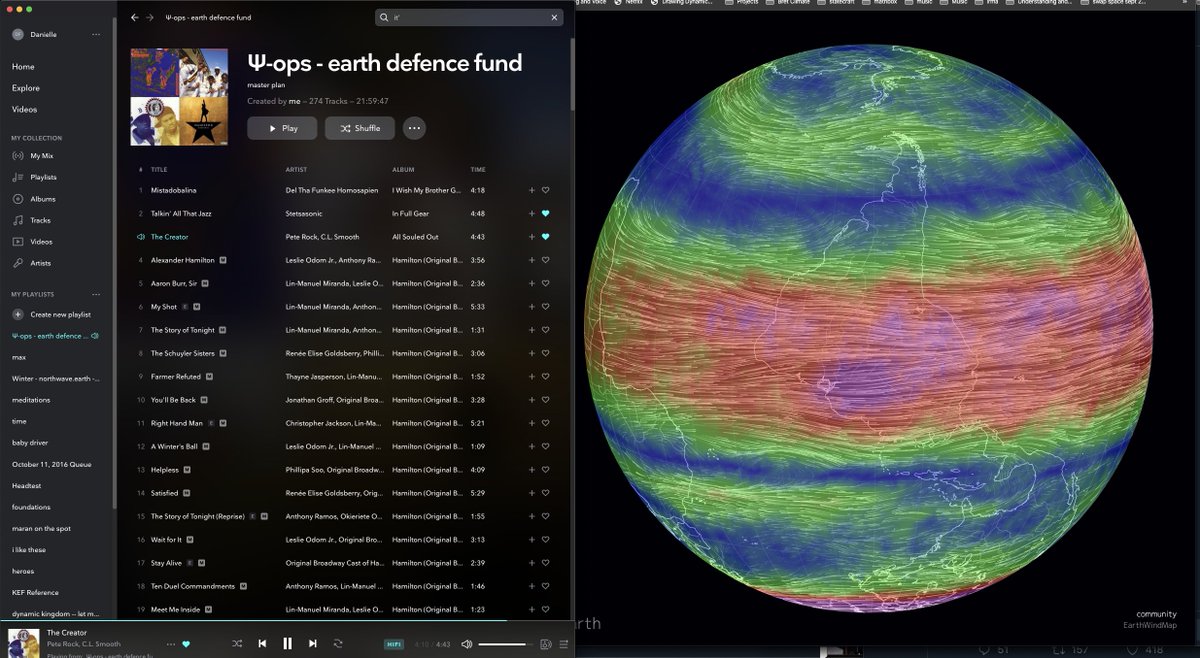
Task: Open the My Playlists section ellipsis menu
Action: (96, 294)
